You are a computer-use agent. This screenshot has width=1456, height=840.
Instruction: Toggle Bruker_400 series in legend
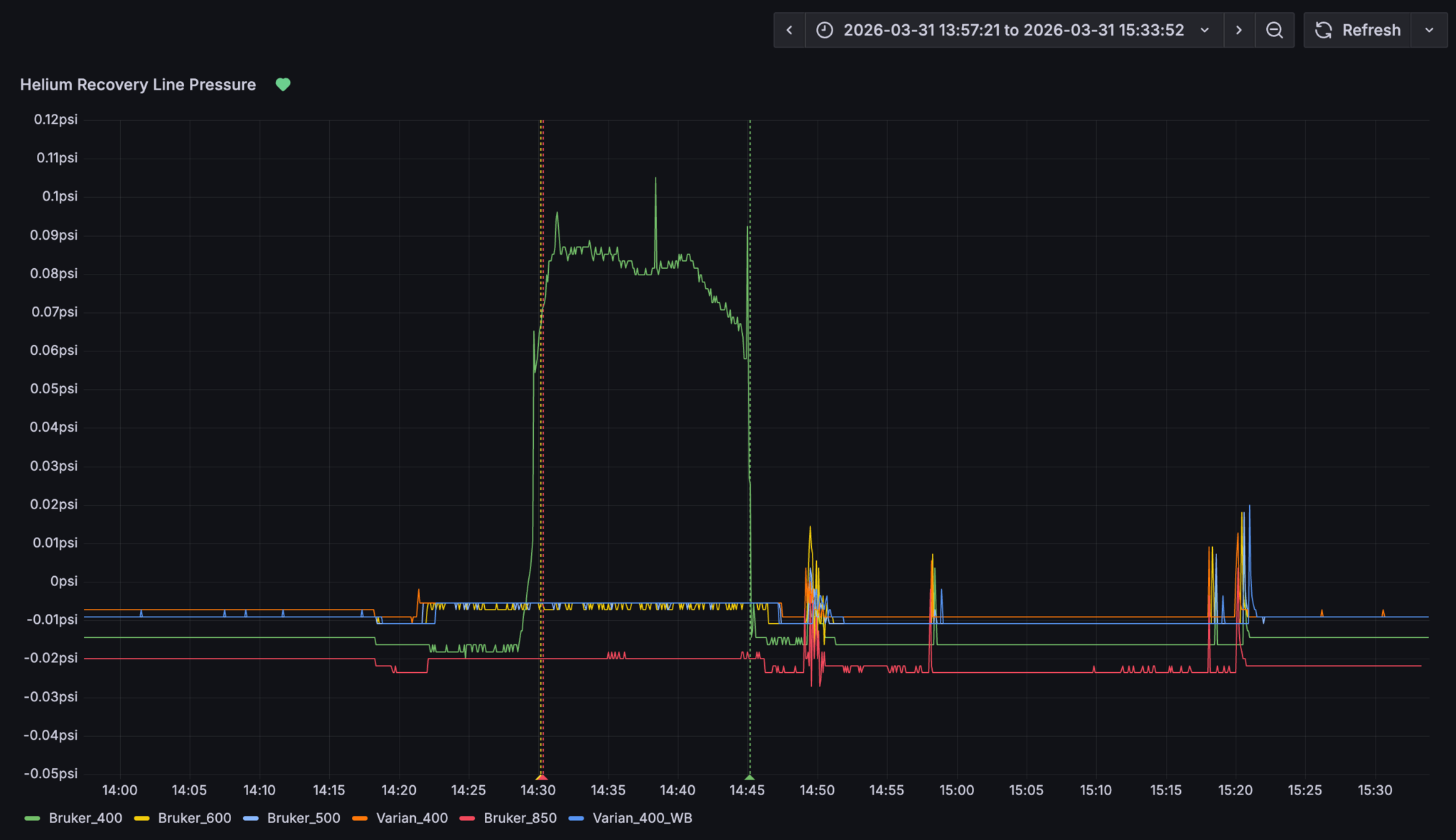click(85, 818)
